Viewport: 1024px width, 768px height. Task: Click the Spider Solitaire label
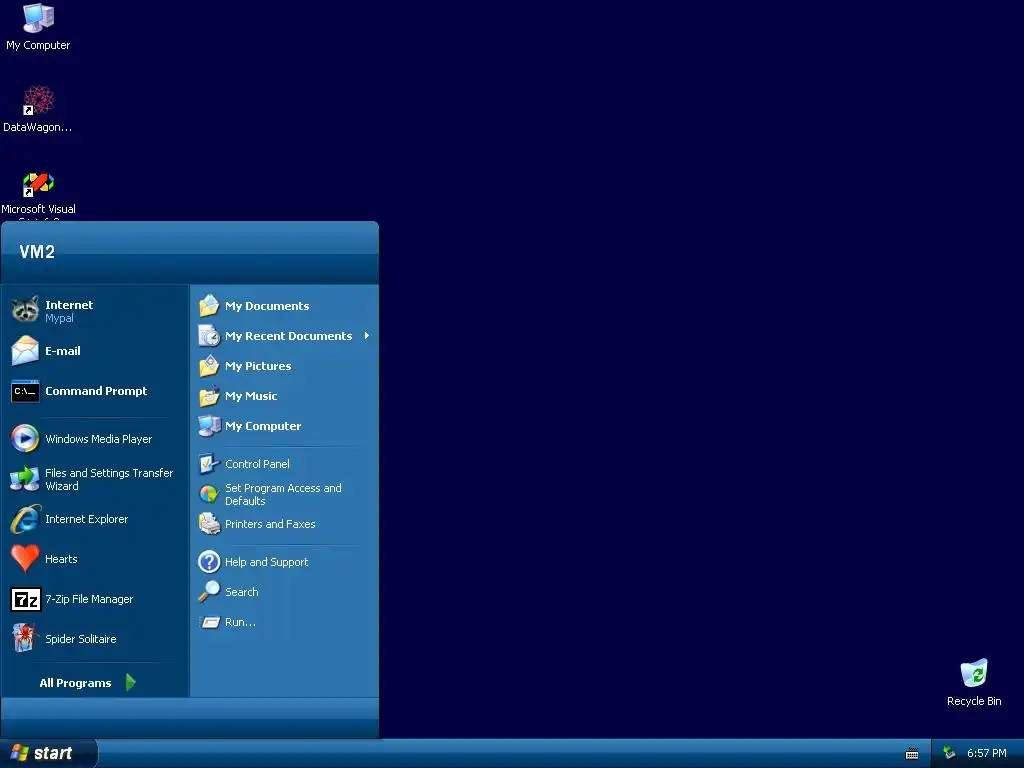(80, 639)
